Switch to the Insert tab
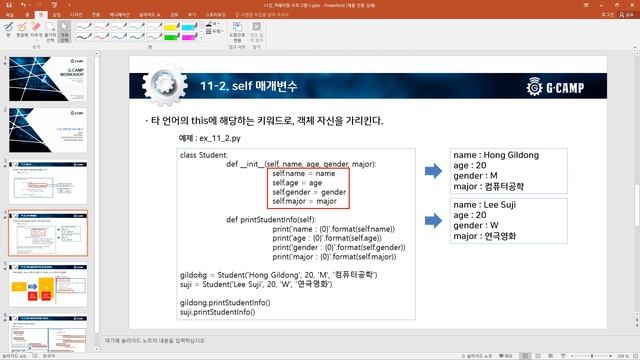 pos(56,15)
